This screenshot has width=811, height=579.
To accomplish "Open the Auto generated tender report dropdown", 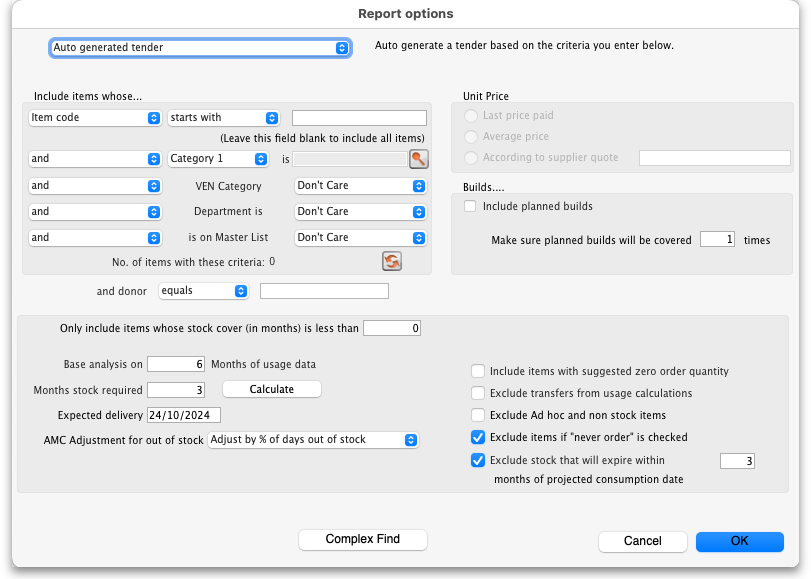I will coord(200,47).
